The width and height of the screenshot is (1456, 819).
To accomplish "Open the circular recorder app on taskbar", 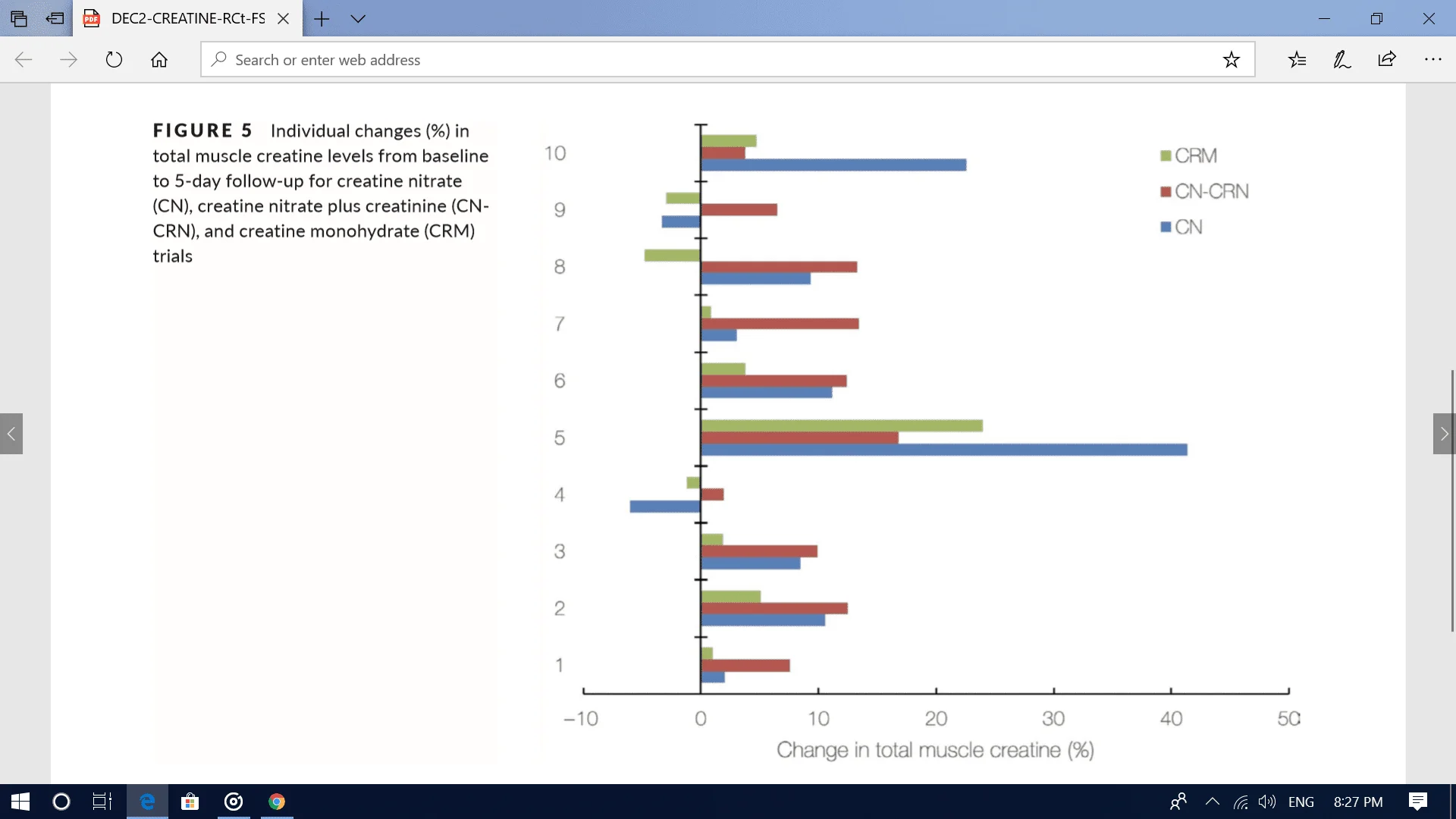I will (x=234, y=802).
